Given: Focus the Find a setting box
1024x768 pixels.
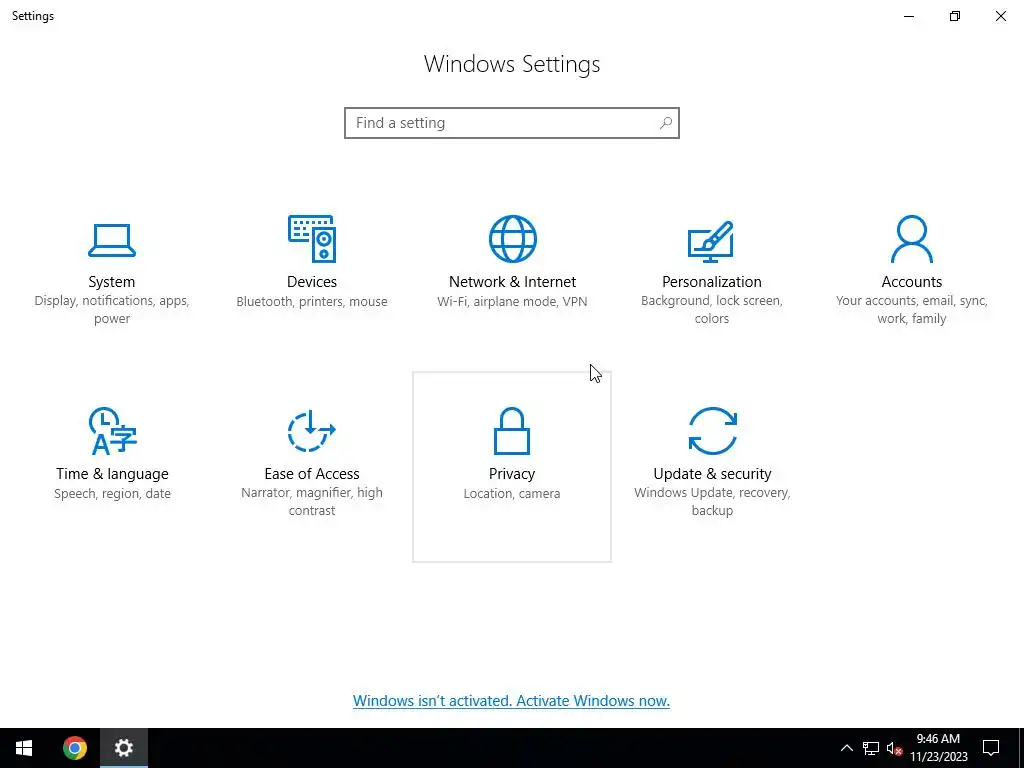Looking at the screenshot, I should click(512, 123).
